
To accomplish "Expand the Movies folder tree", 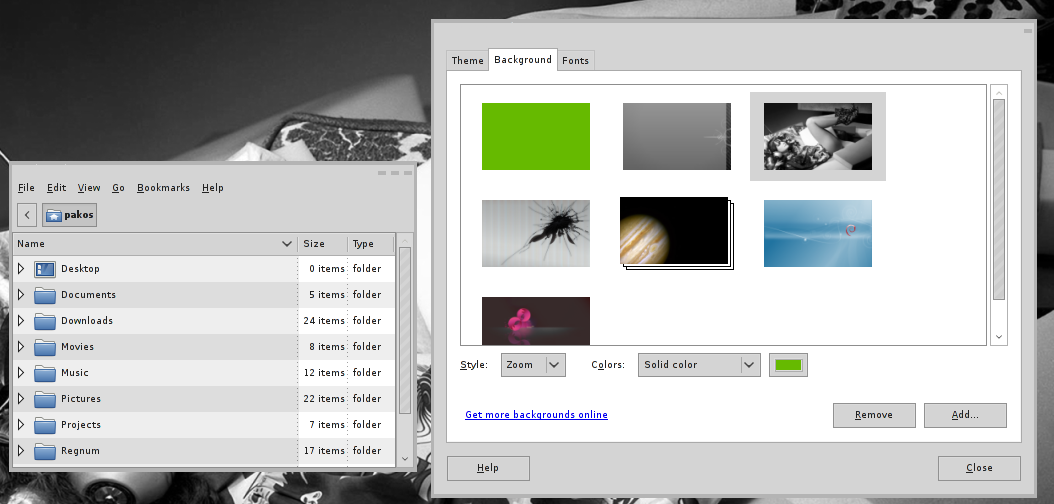I will click(21, 347).
